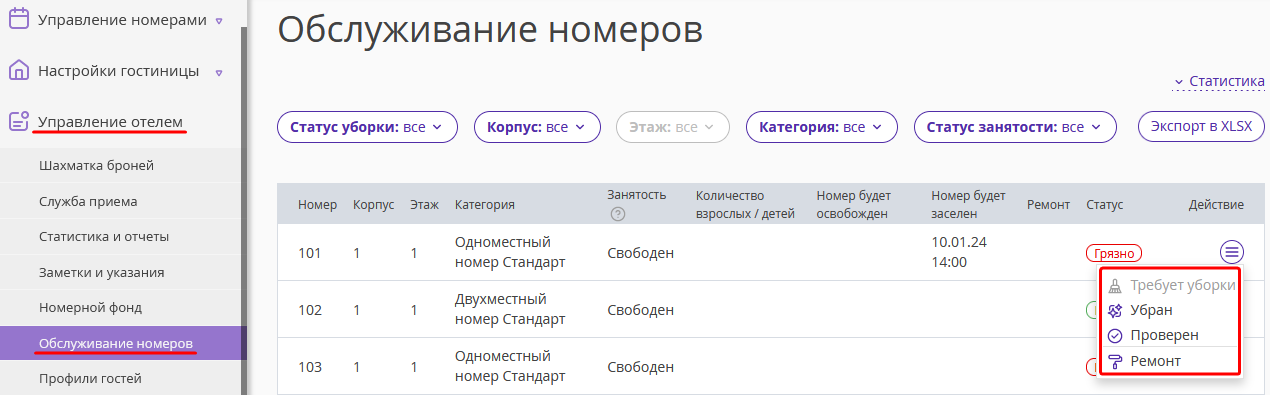
Task: Click Двухместный номер Стандарт category cell
Action: pyautogui.click(x=510, y=310)
